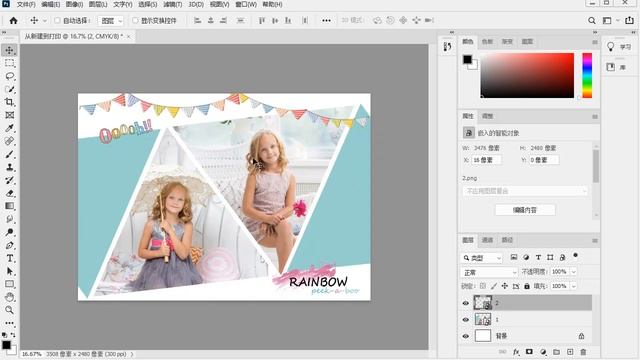Select the History Brush tool

(x=9, y=180)
